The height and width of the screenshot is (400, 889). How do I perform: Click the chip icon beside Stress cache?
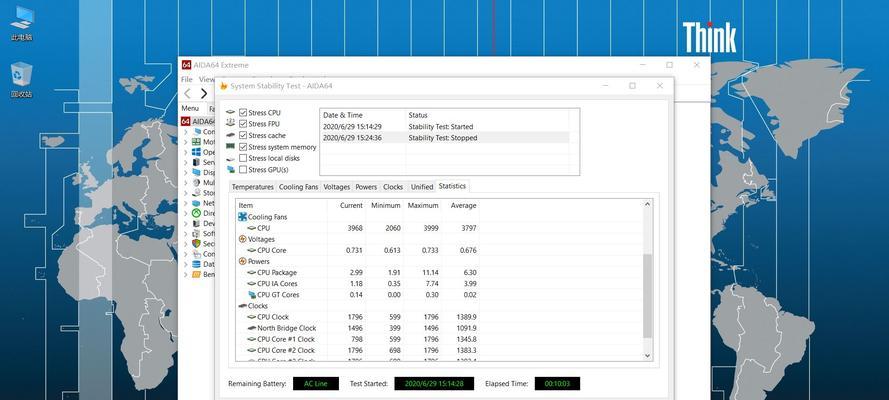230,135
